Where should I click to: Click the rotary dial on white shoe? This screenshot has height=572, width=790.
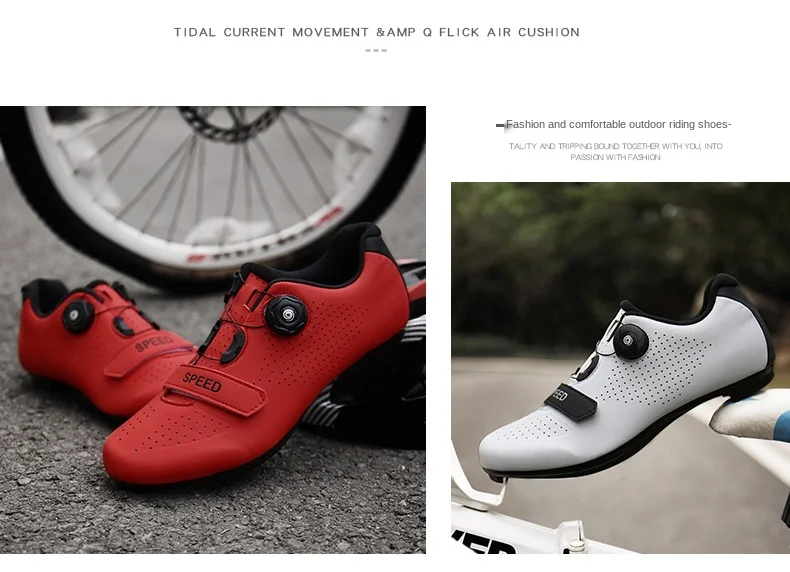point(630,341)
